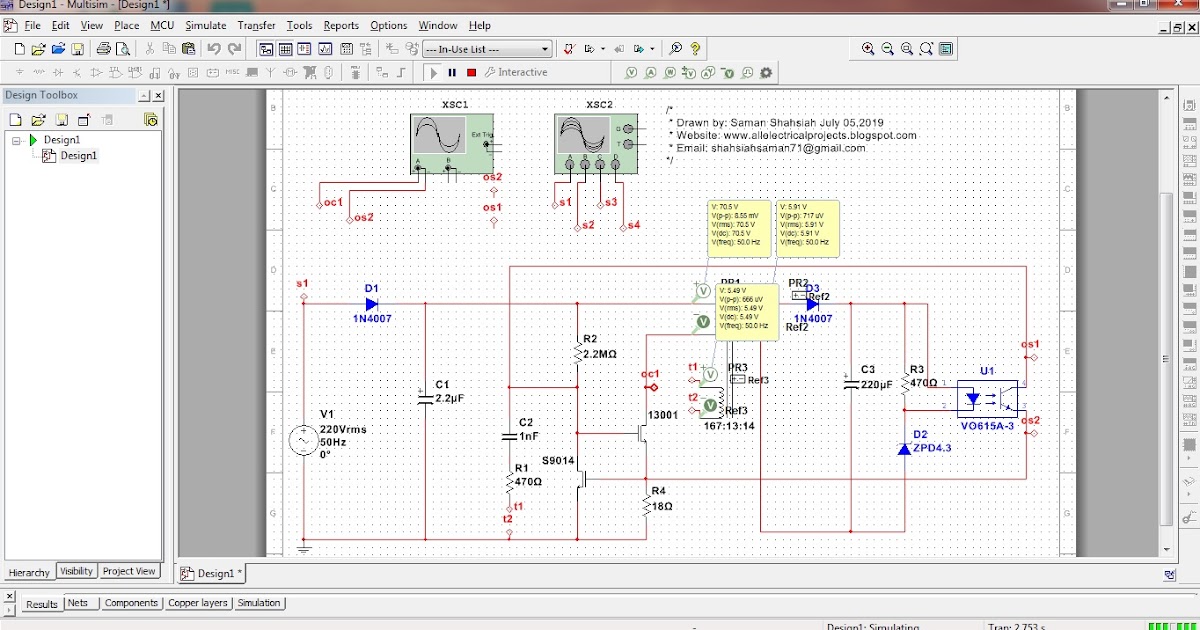Open the Place Diode component icon
This screenshot has width=1200, height=630.
pos(58,71)
